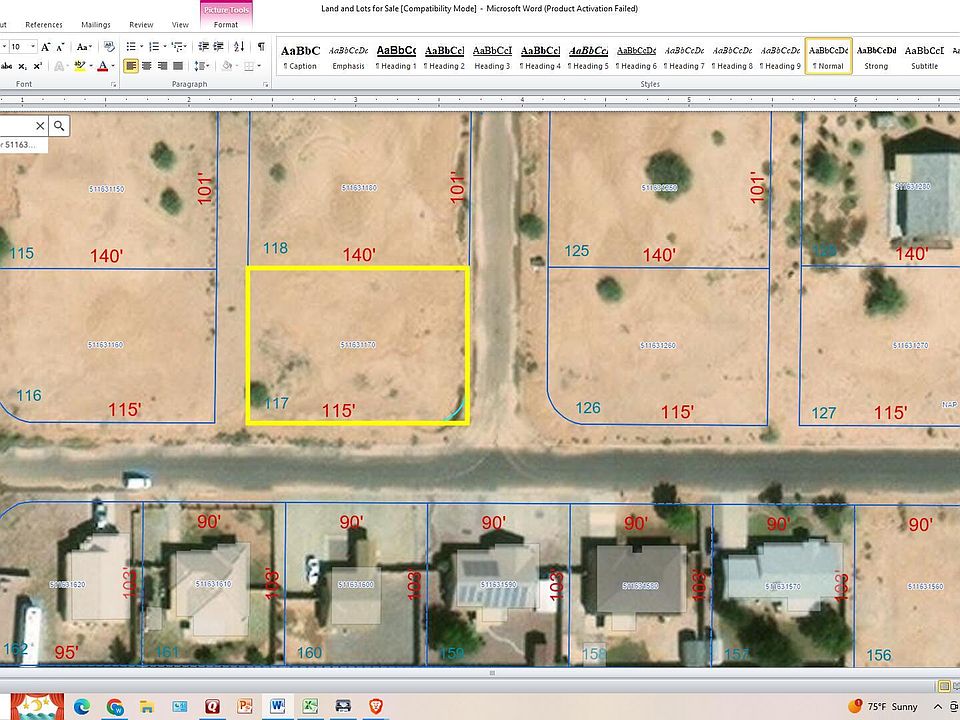960x720 pixels.
Task: Click the Text Effects icon
Action: (x=59, y=66)
